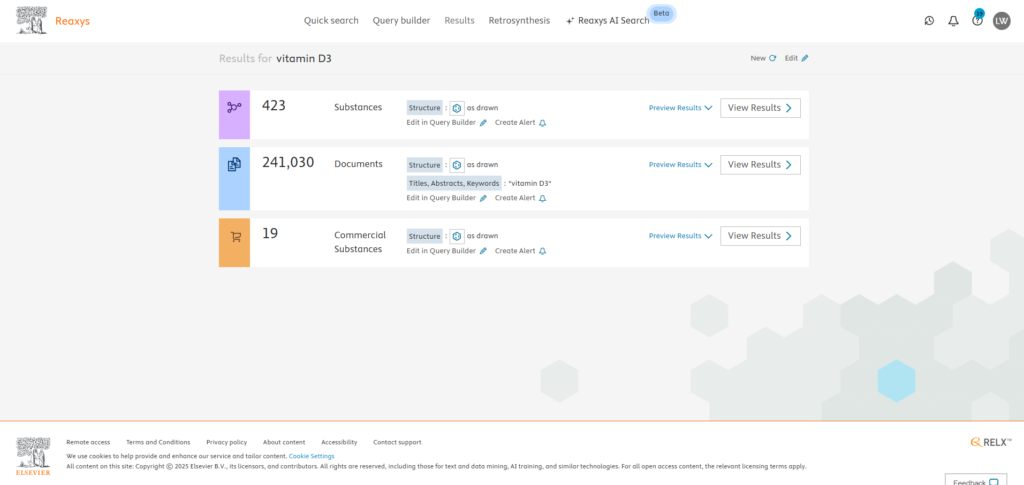Screen dimensions: 1024x485
Task: Go to the Retrosynthesis tab
Action: [519, 20]
